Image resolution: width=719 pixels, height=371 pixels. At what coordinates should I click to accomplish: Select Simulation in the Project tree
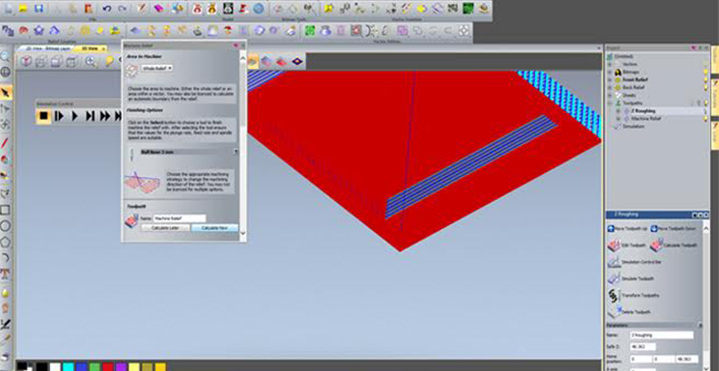click(x=633, y=126)
